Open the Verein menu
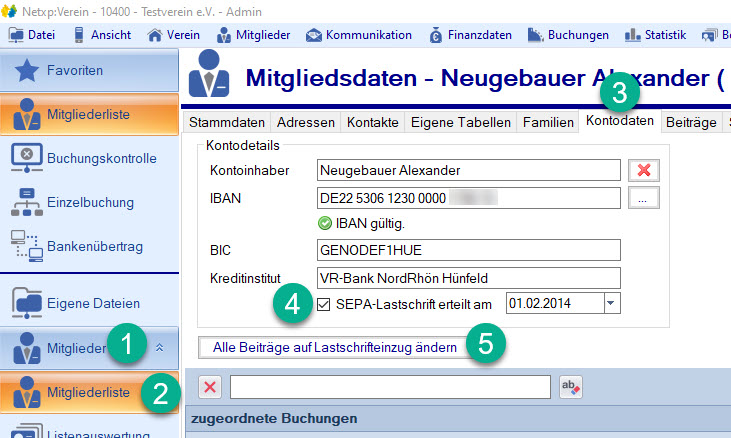The width and height of the screenshot is (731, 438). click(173, 35)
